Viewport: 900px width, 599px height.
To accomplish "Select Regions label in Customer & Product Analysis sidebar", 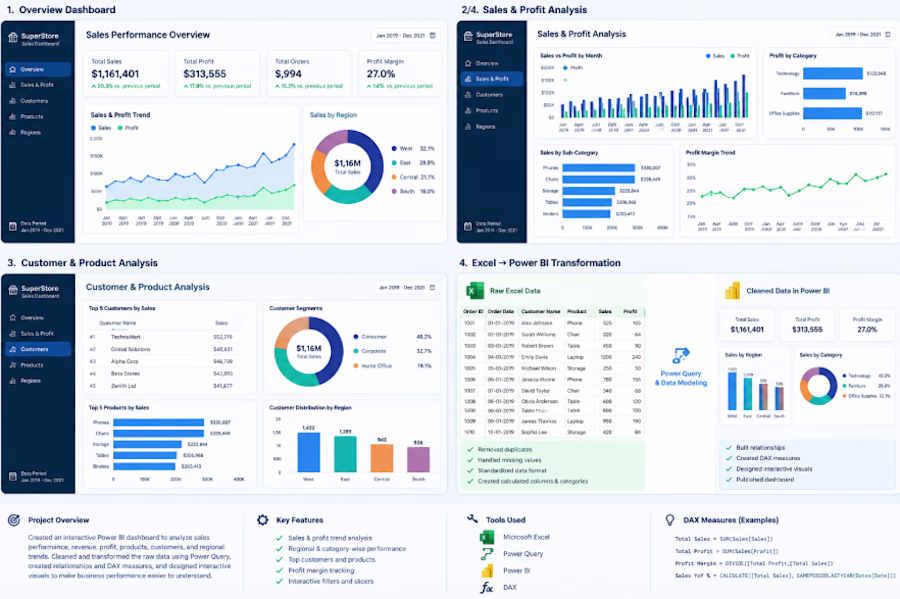I will 30,380.
